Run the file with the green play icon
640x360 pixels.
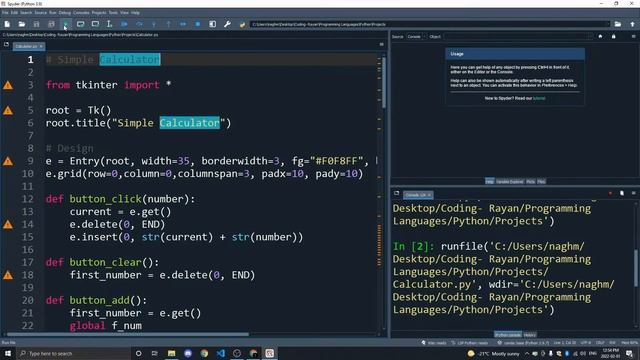65,24
